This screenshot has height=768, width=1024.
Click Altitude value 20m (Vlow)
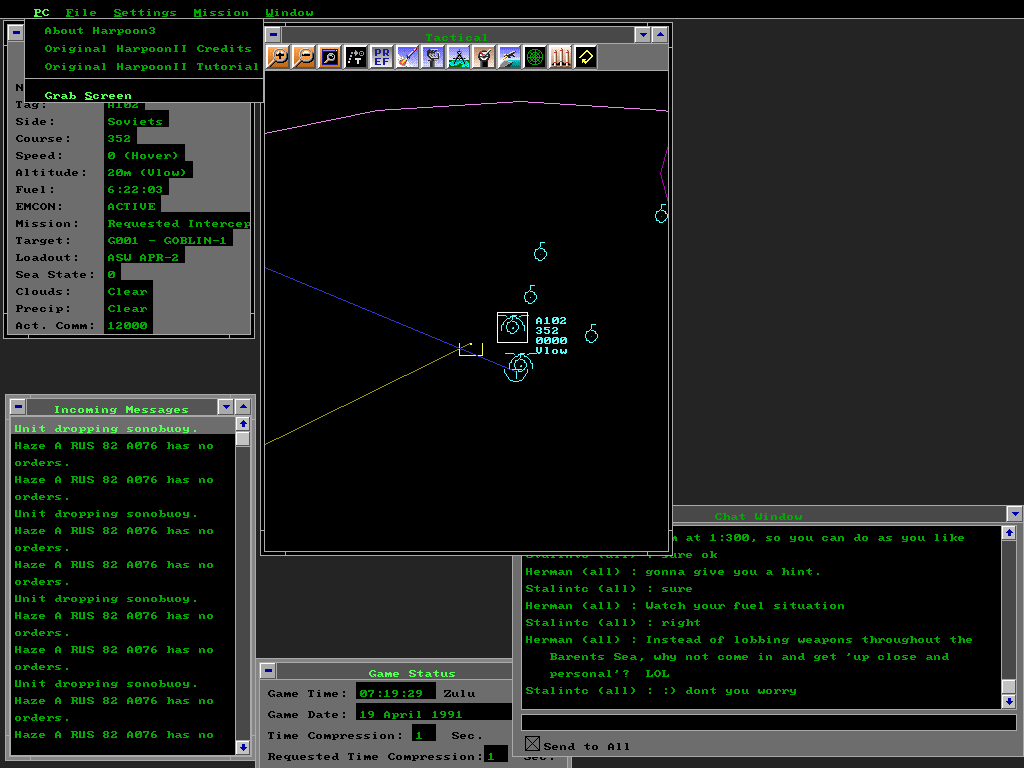[x=148, y=172]
